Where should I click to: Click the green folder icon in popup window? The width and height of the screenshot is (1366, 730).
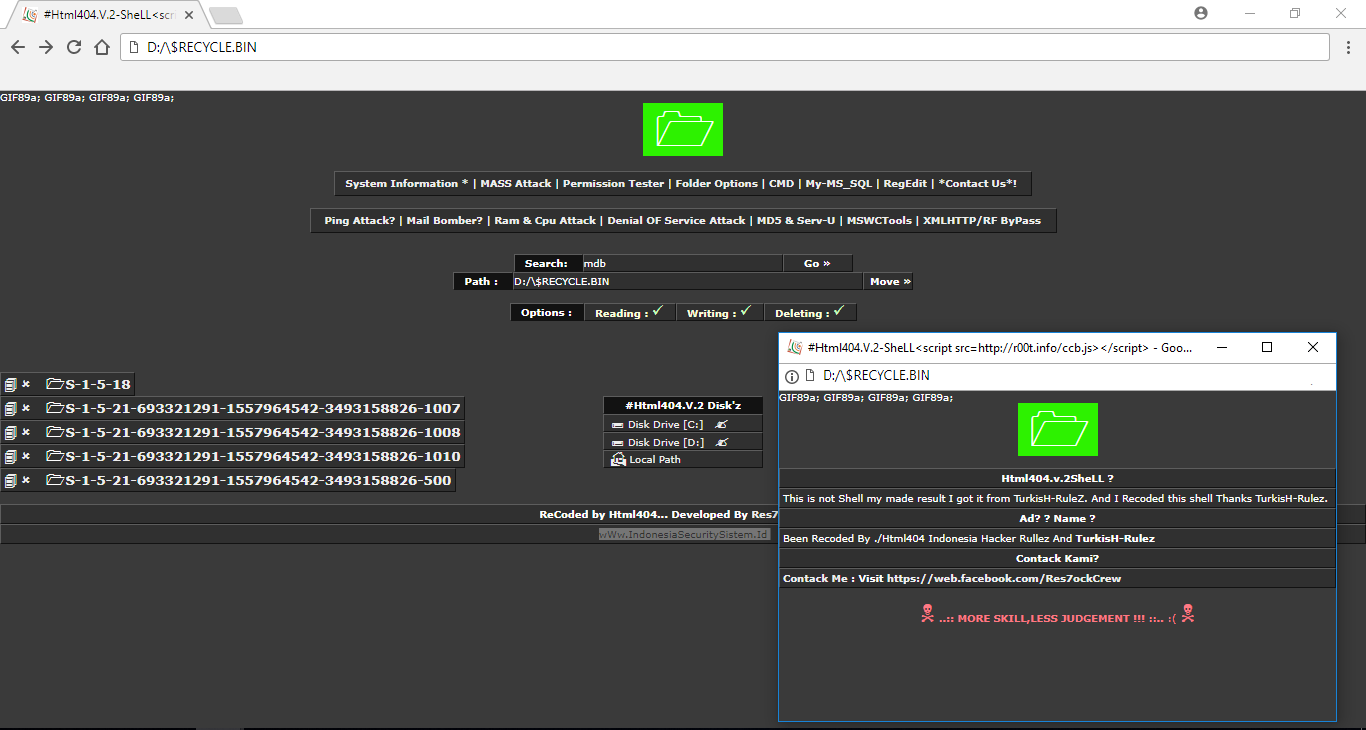[1058, 429]
